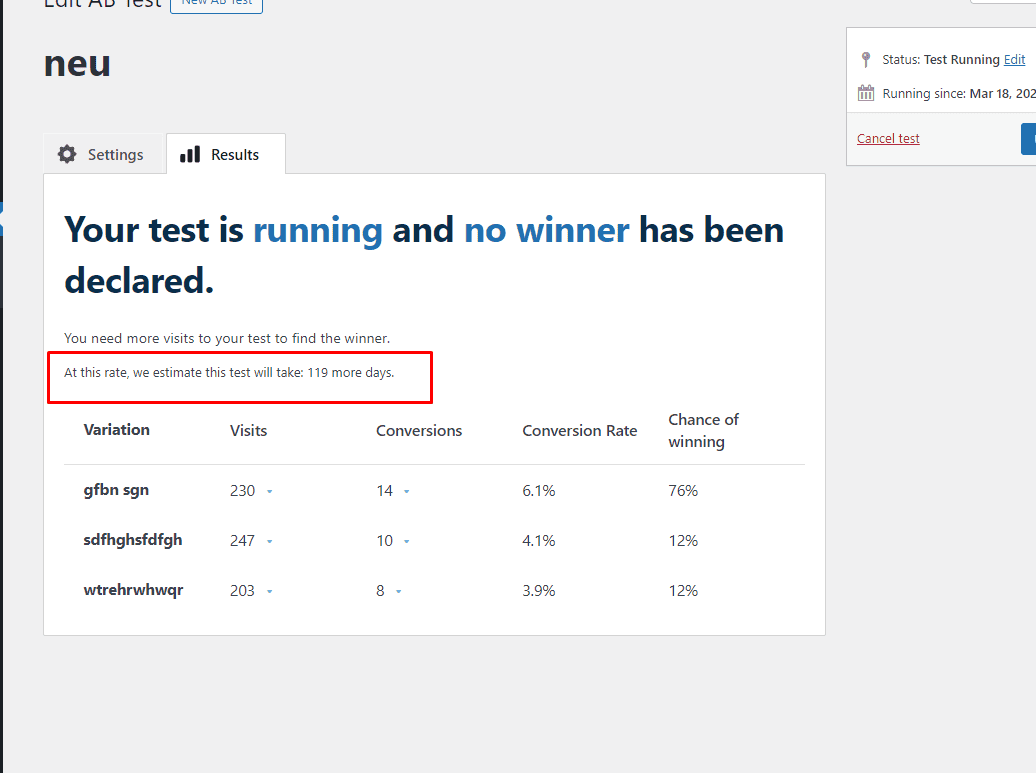
Task: Select the variation named gfbn sgn
Action: coord(116,491)
